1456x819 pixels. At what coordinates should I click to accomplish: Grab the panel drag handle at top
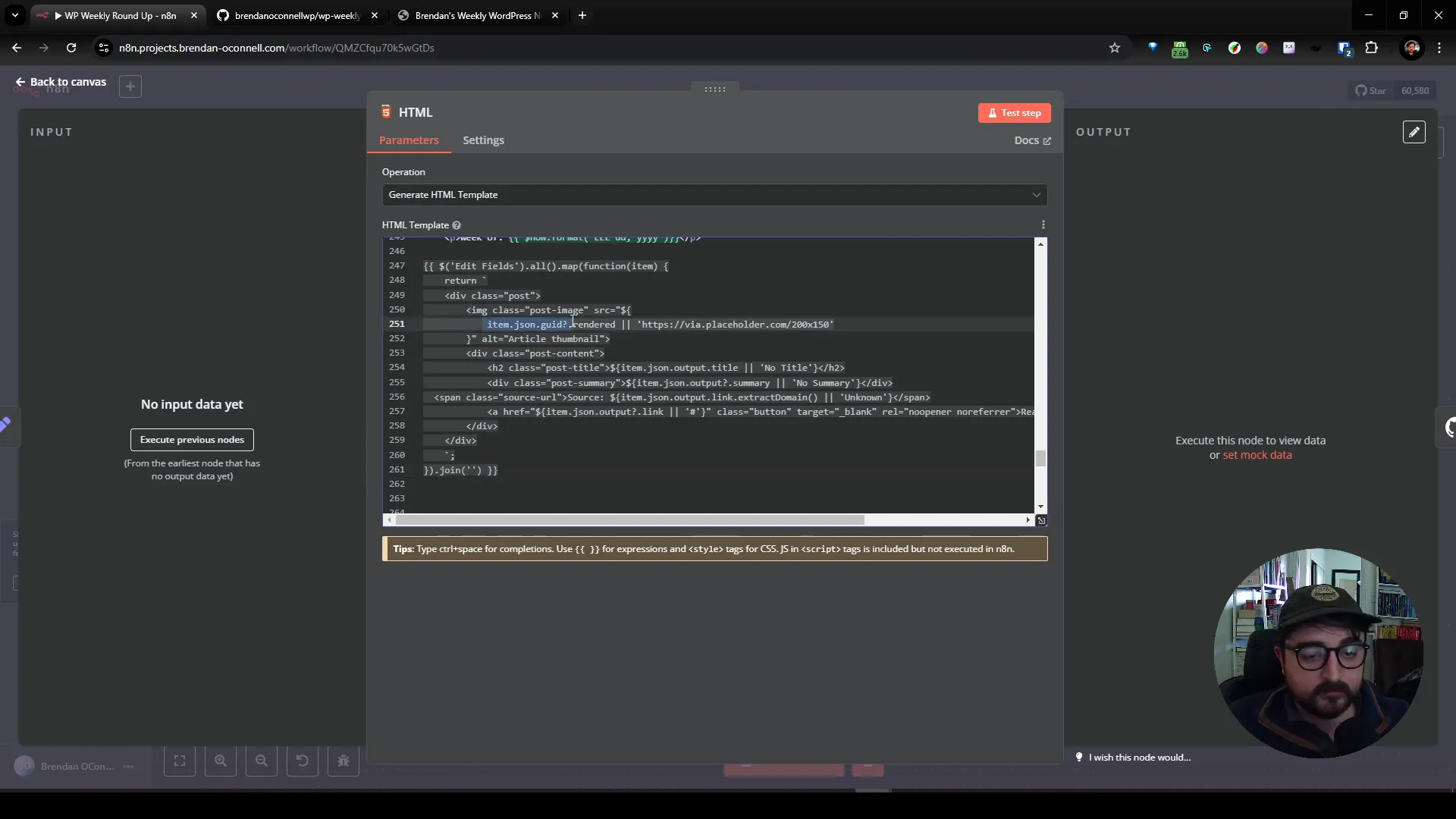(x=714, y=89)
